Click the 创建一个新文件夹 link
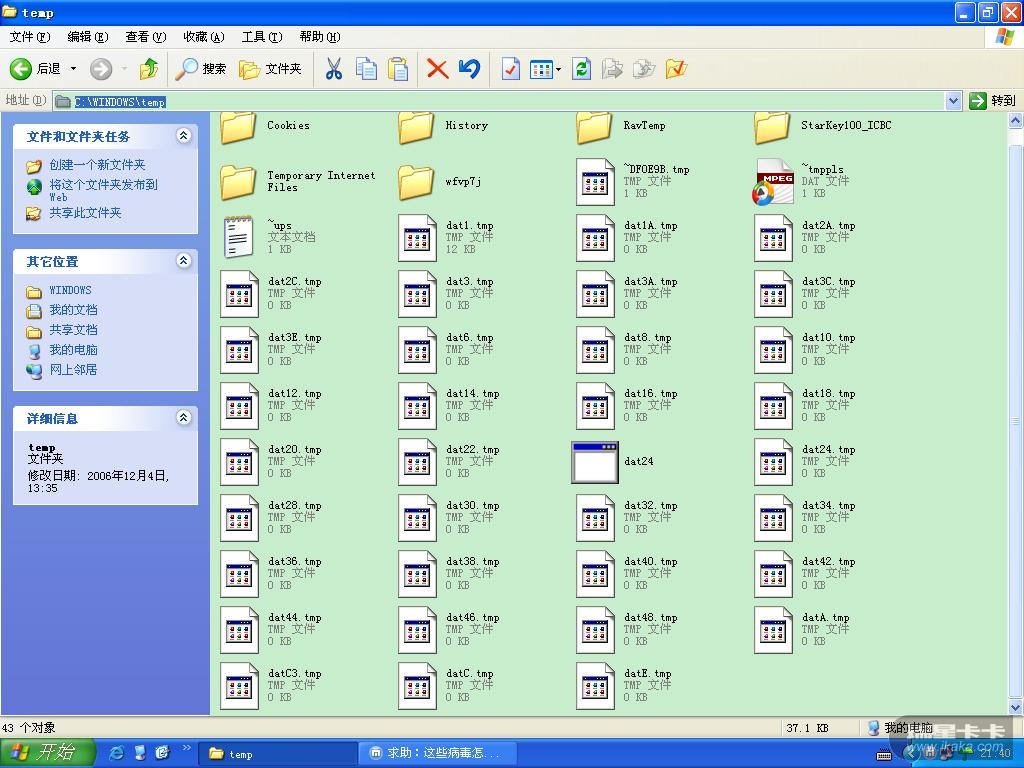Viewport: 1024px width, 768px height. [x=97, y=165]
